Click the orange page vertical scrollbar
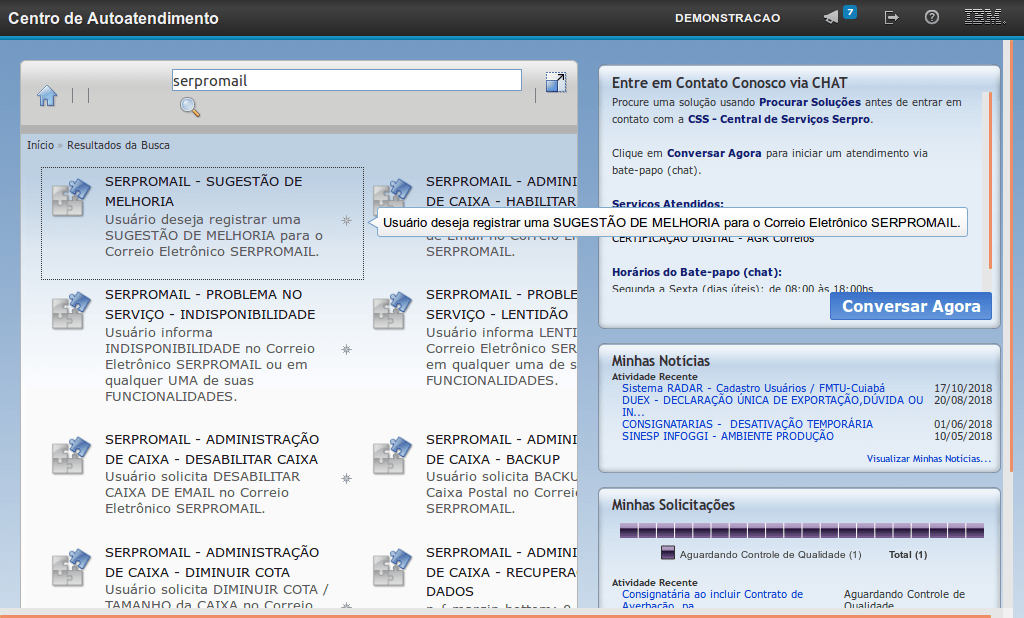This screenshot has height=618, width=1024. tap(1011, 258)
